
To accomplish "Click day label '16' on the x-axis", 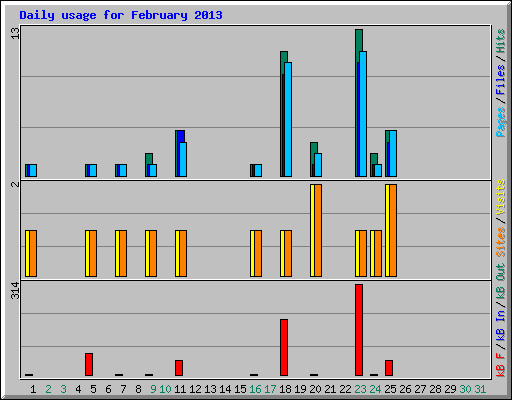I will pos(255,389).
